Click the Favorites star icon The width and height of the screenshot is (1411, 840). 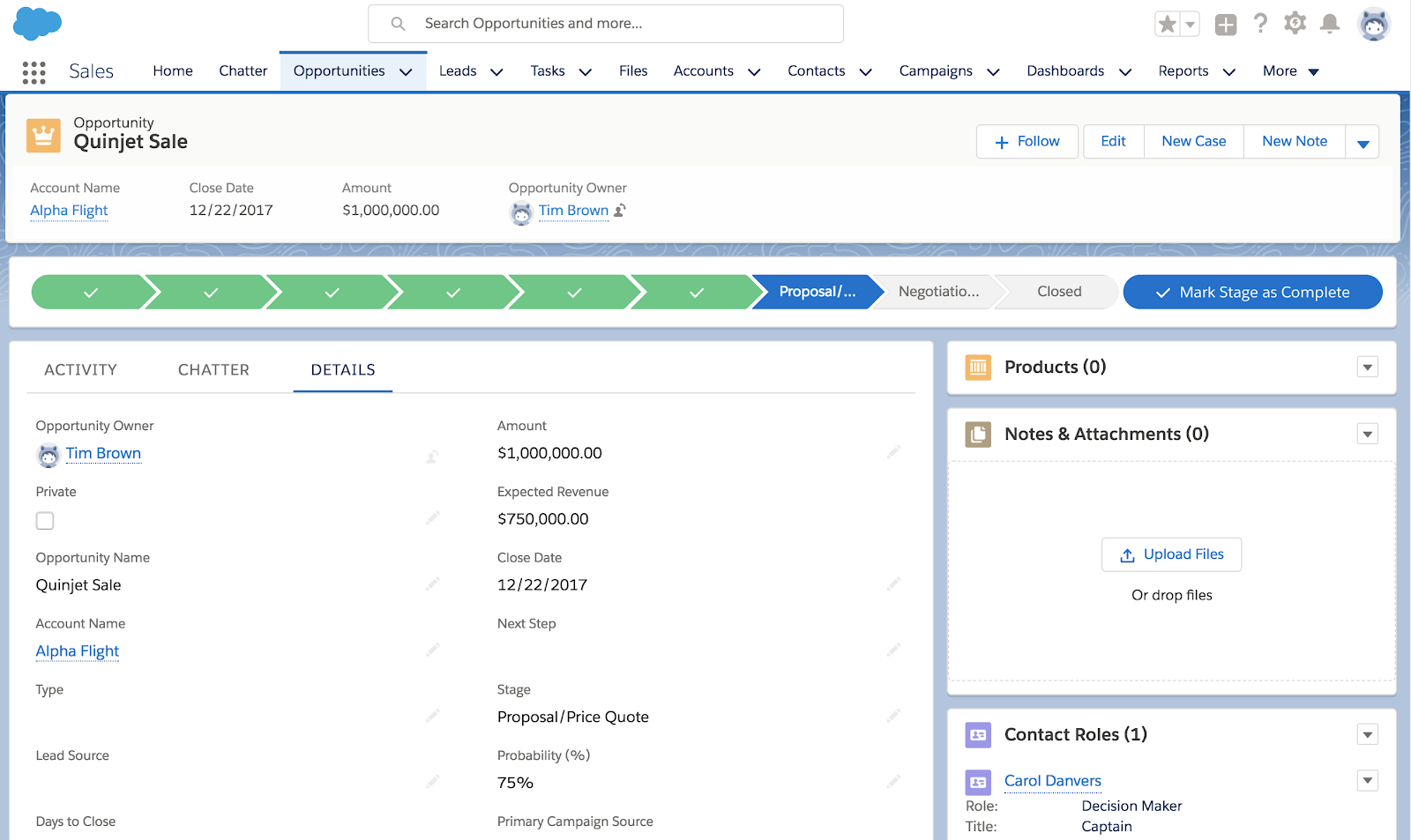[x=1167, y=25]
